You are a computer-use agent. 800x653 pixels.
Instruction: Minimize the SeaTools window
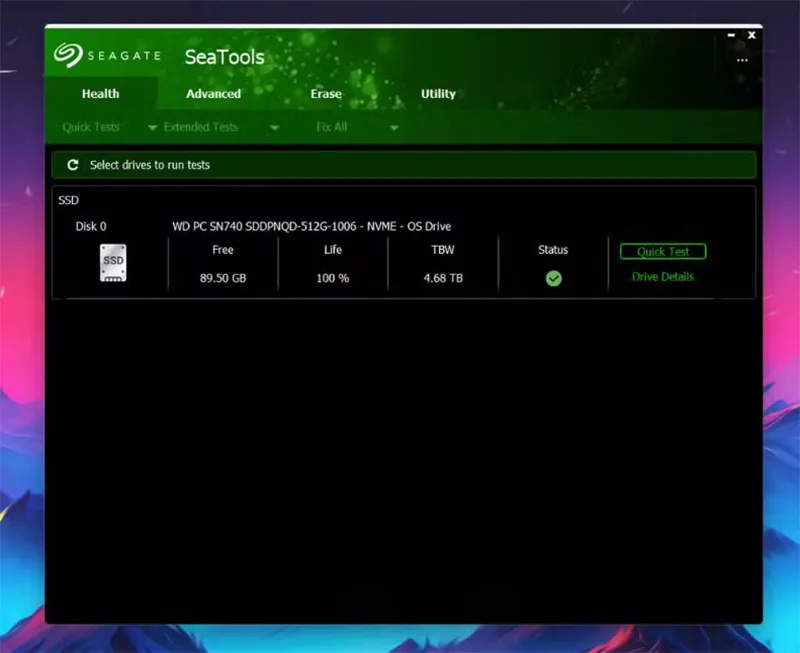pos(729,36)
